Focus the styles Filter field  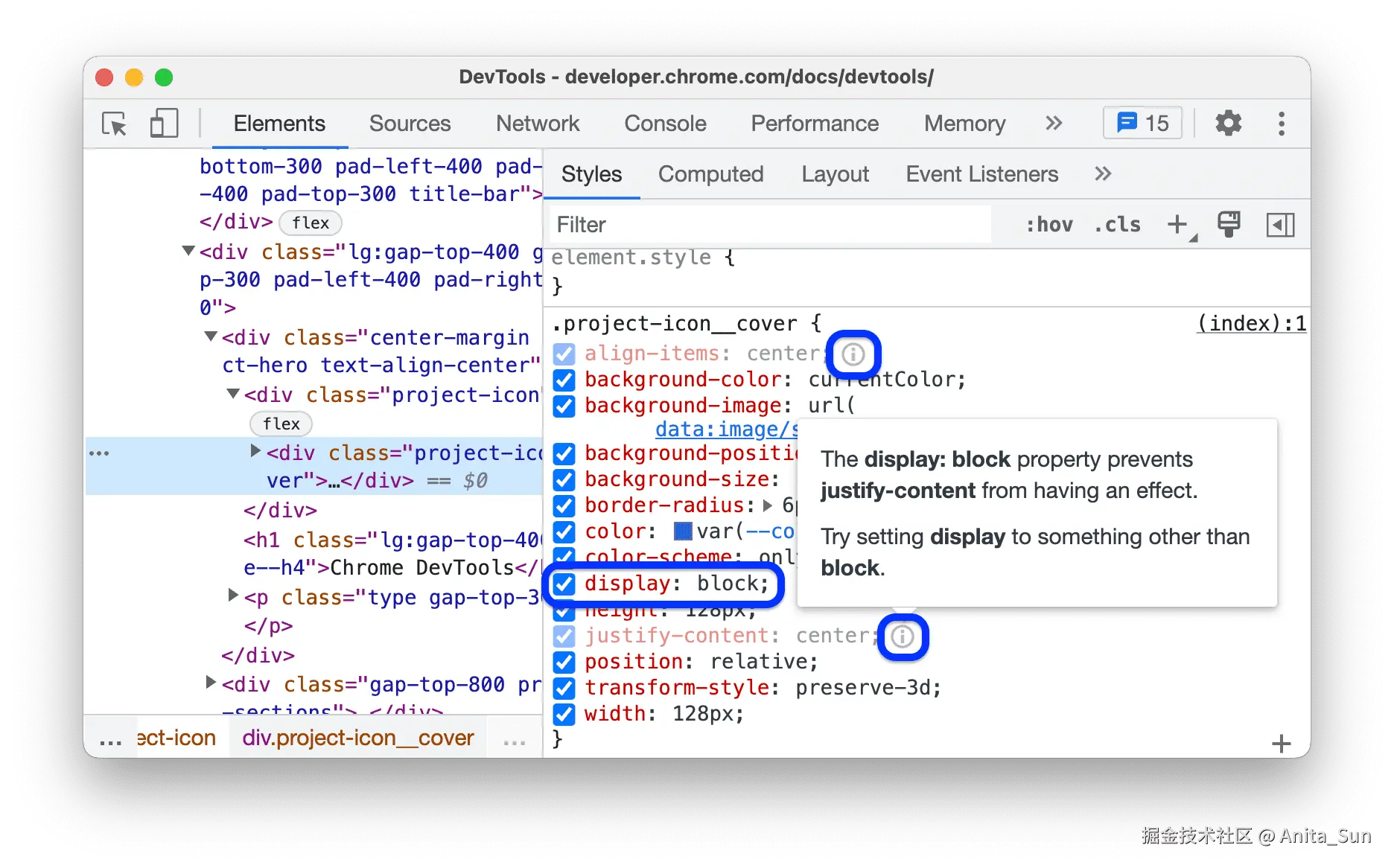[x=770, y=225]
